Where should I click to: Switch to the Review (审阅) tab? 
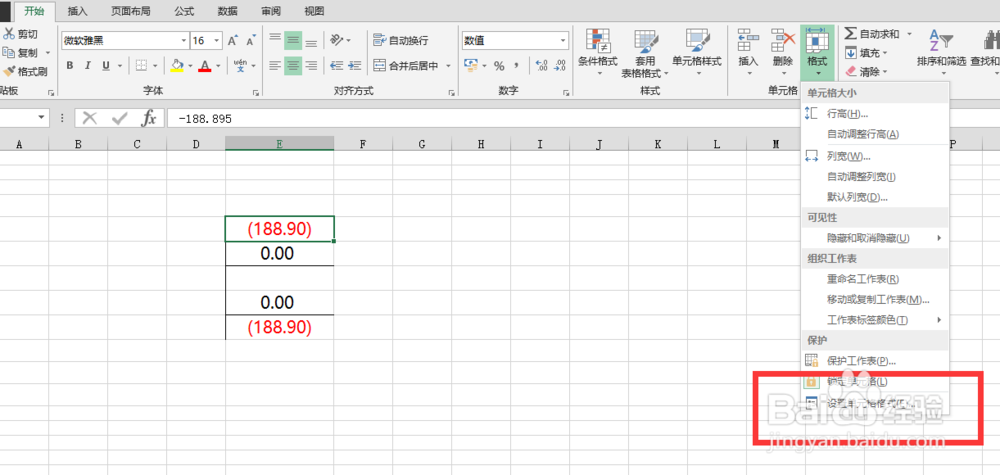[x=271, y=11]
